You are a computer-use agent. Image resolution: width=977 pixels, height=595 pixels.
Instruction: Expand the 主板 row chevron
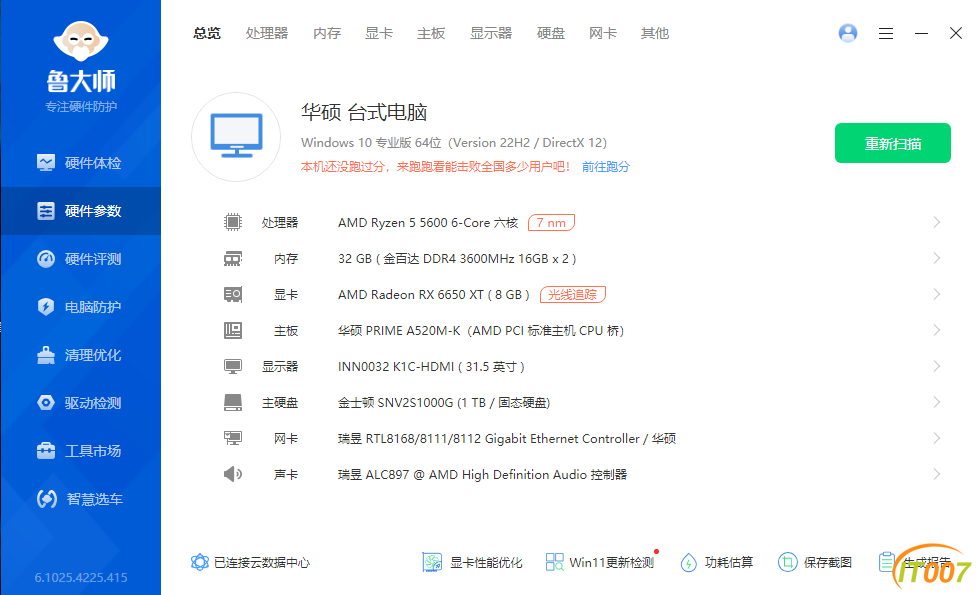pos(936,330)
